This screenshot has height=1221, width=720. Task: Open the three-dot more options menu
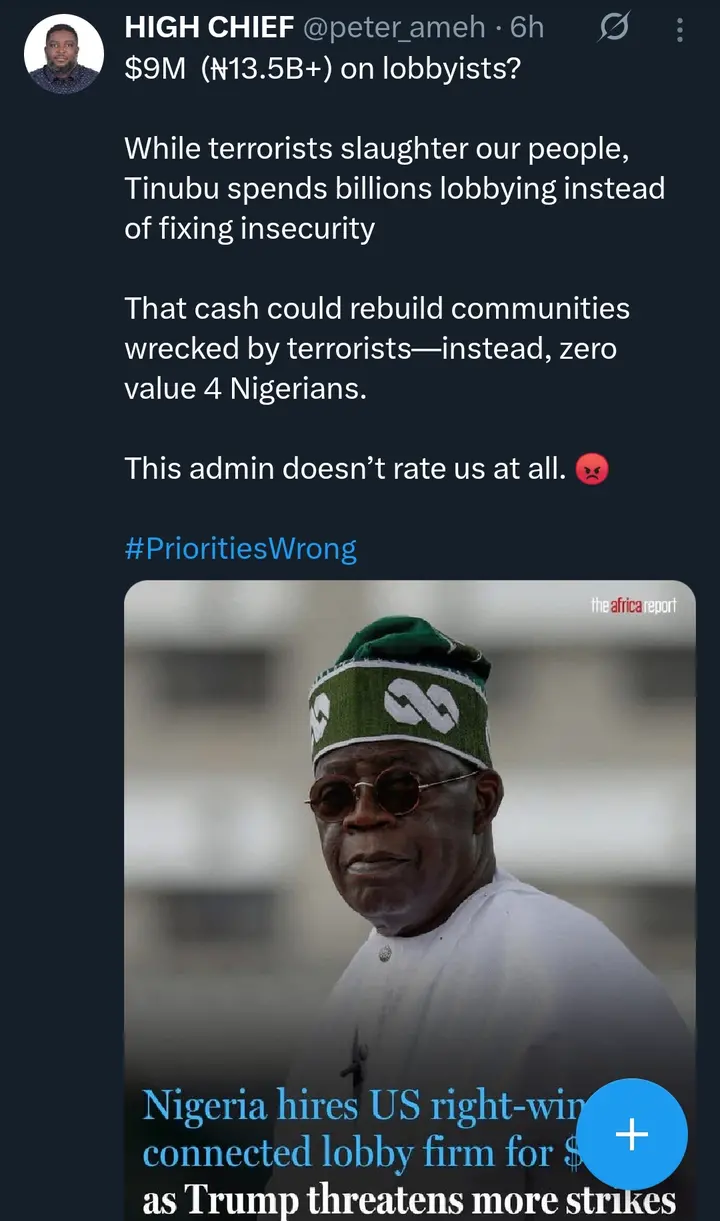[x=680, y=29]
